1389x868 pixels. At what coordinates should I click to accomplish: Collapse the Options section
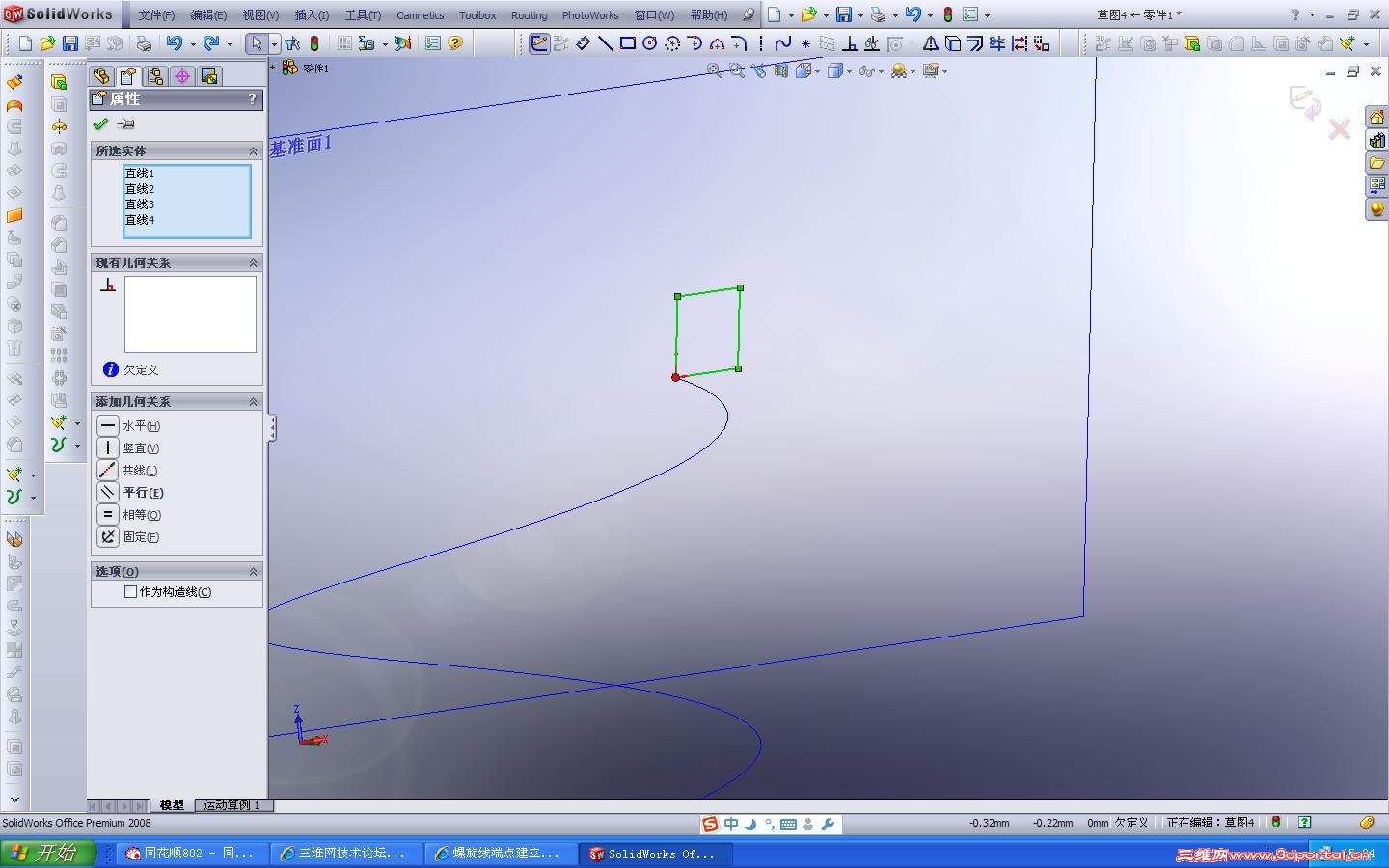click(x=254, y=572)
